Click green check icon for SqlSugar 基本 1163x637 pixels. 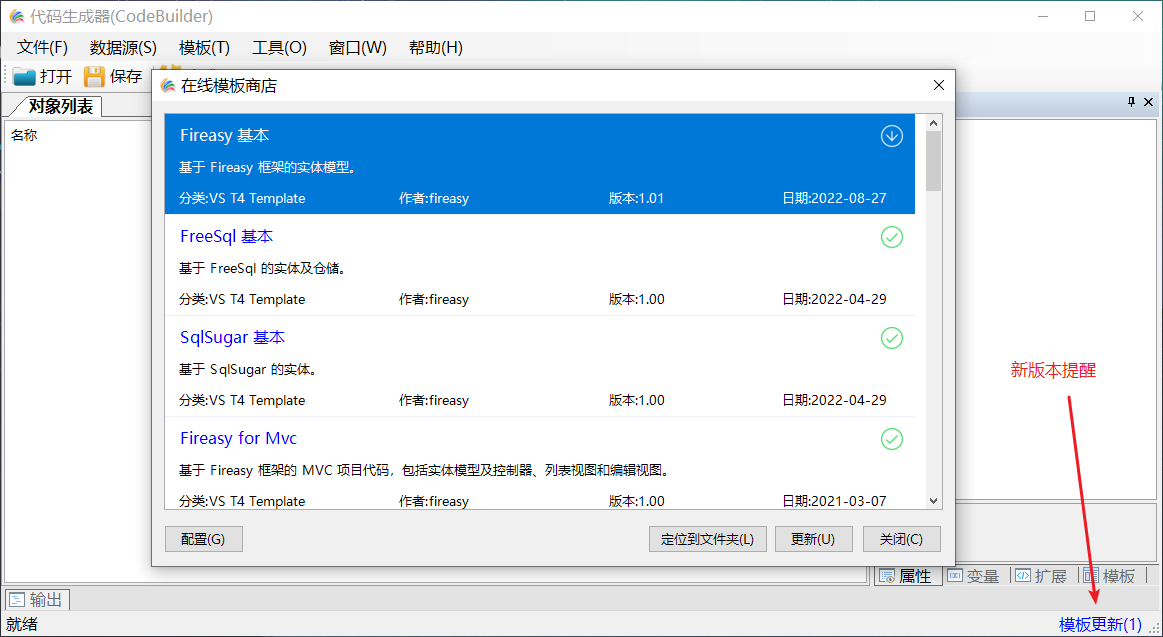coord(892,338)
